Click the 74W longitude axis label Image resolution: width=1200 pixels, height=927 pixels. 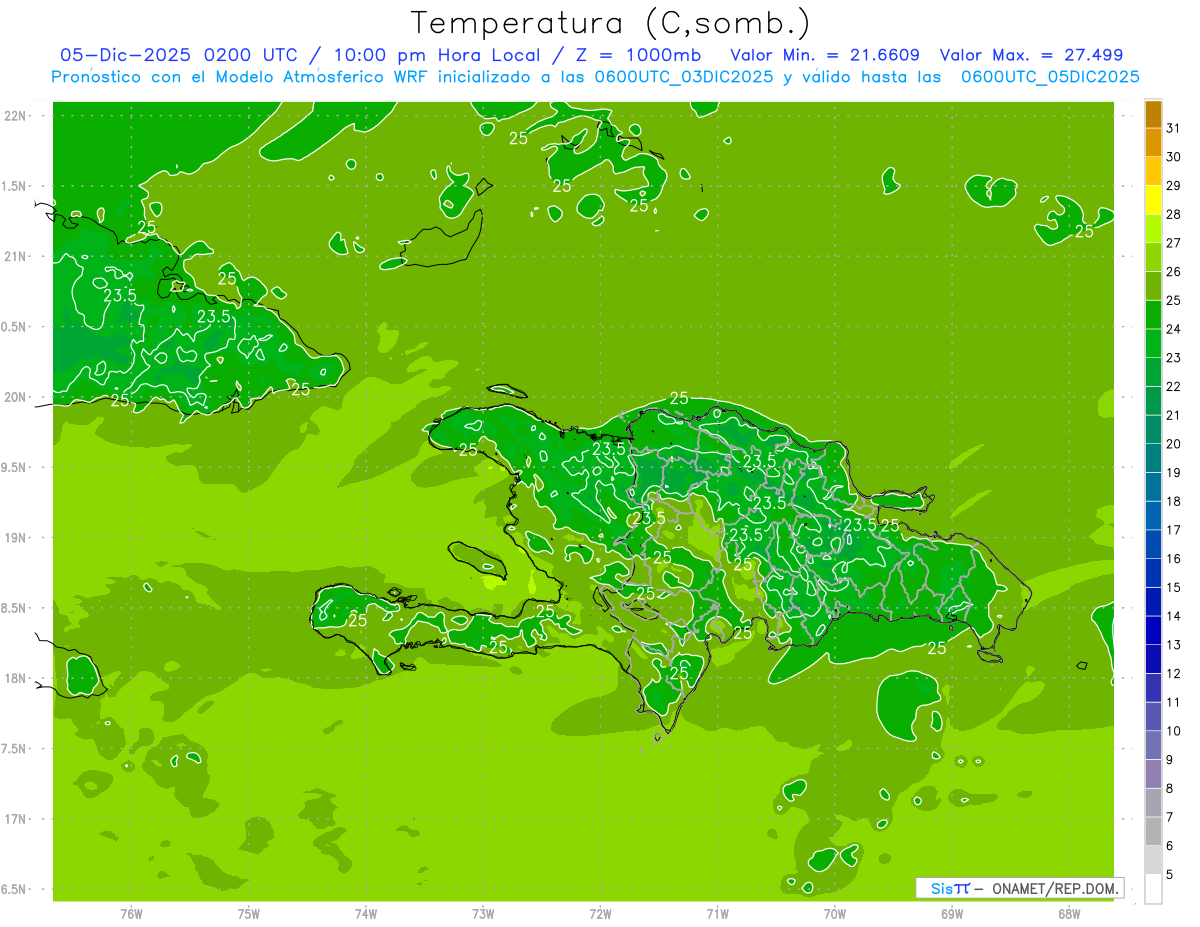pos(366,914)
